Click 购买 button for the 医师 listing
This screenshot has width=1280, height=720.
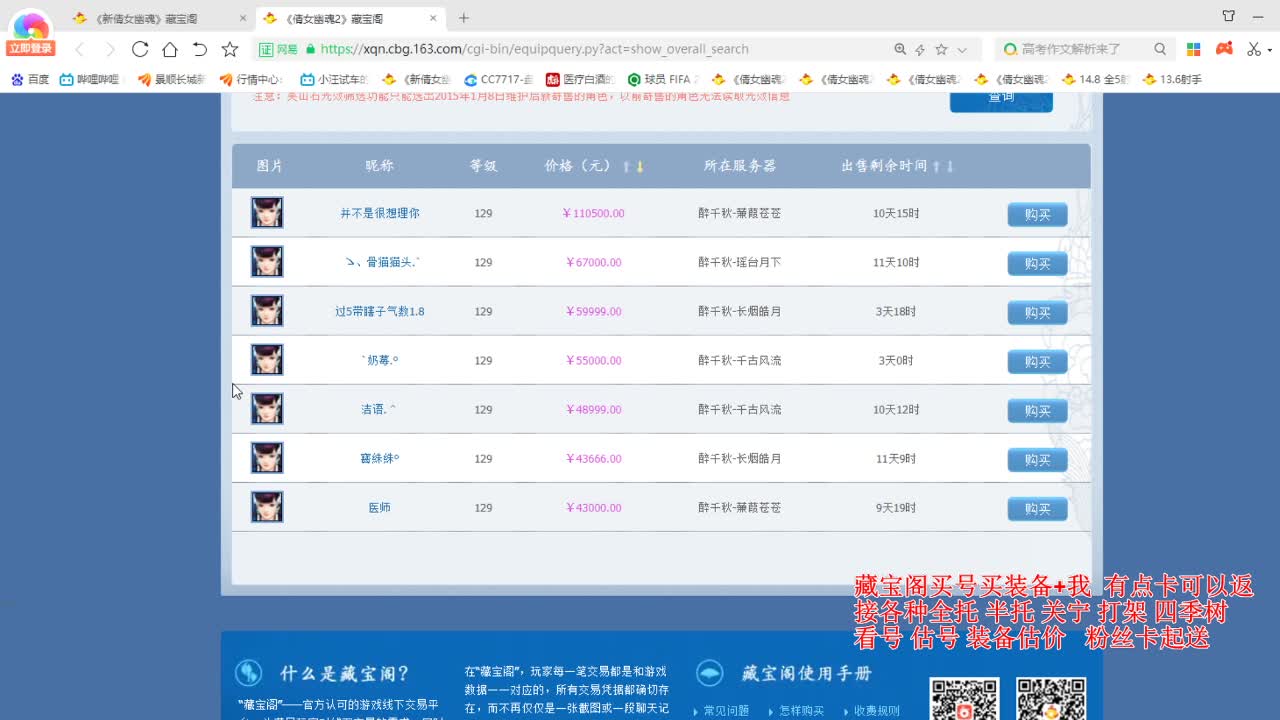[1037, 508]
